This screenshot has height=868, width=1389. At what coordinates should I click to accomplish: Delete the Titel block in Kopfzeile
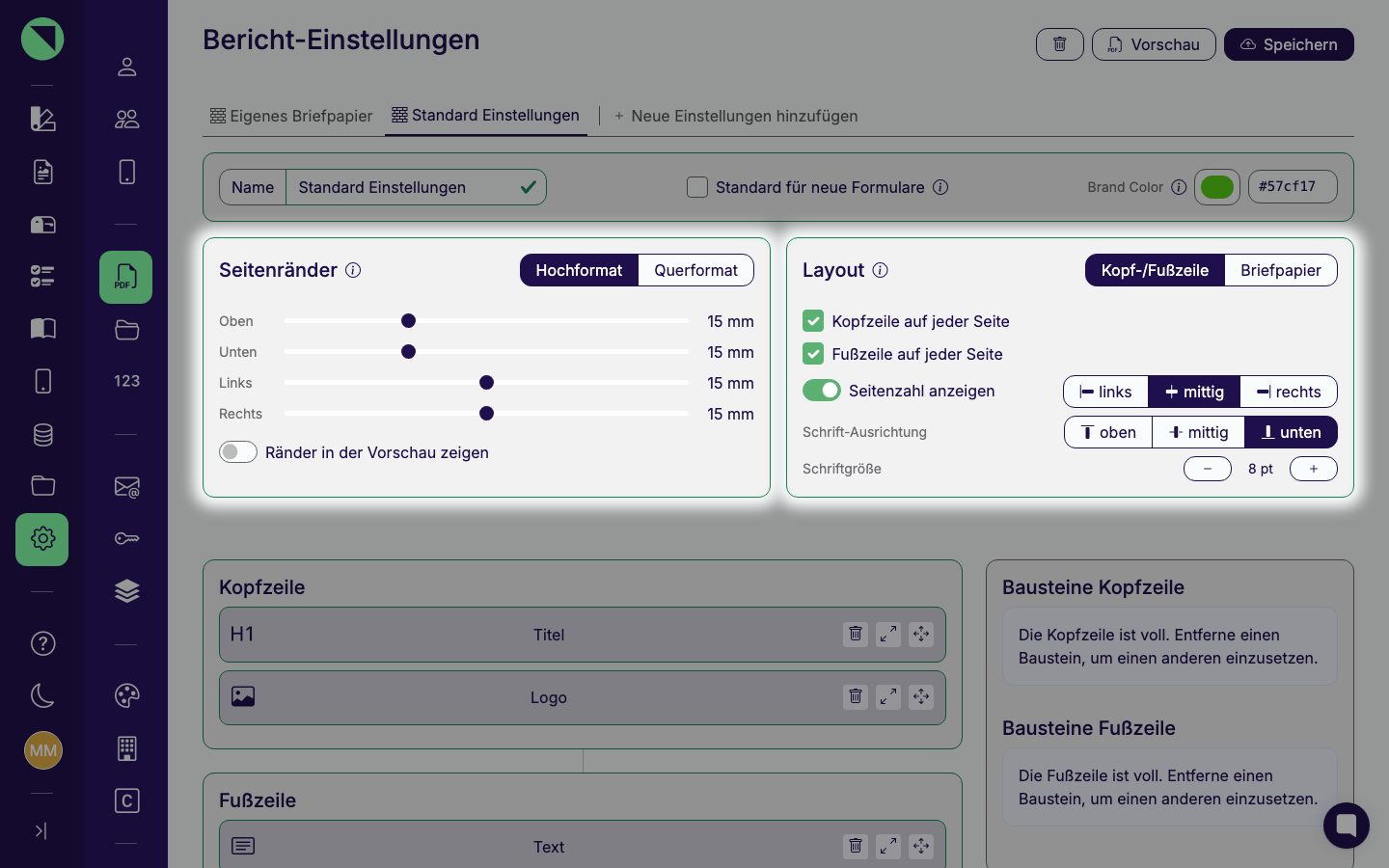coord(856,634)
